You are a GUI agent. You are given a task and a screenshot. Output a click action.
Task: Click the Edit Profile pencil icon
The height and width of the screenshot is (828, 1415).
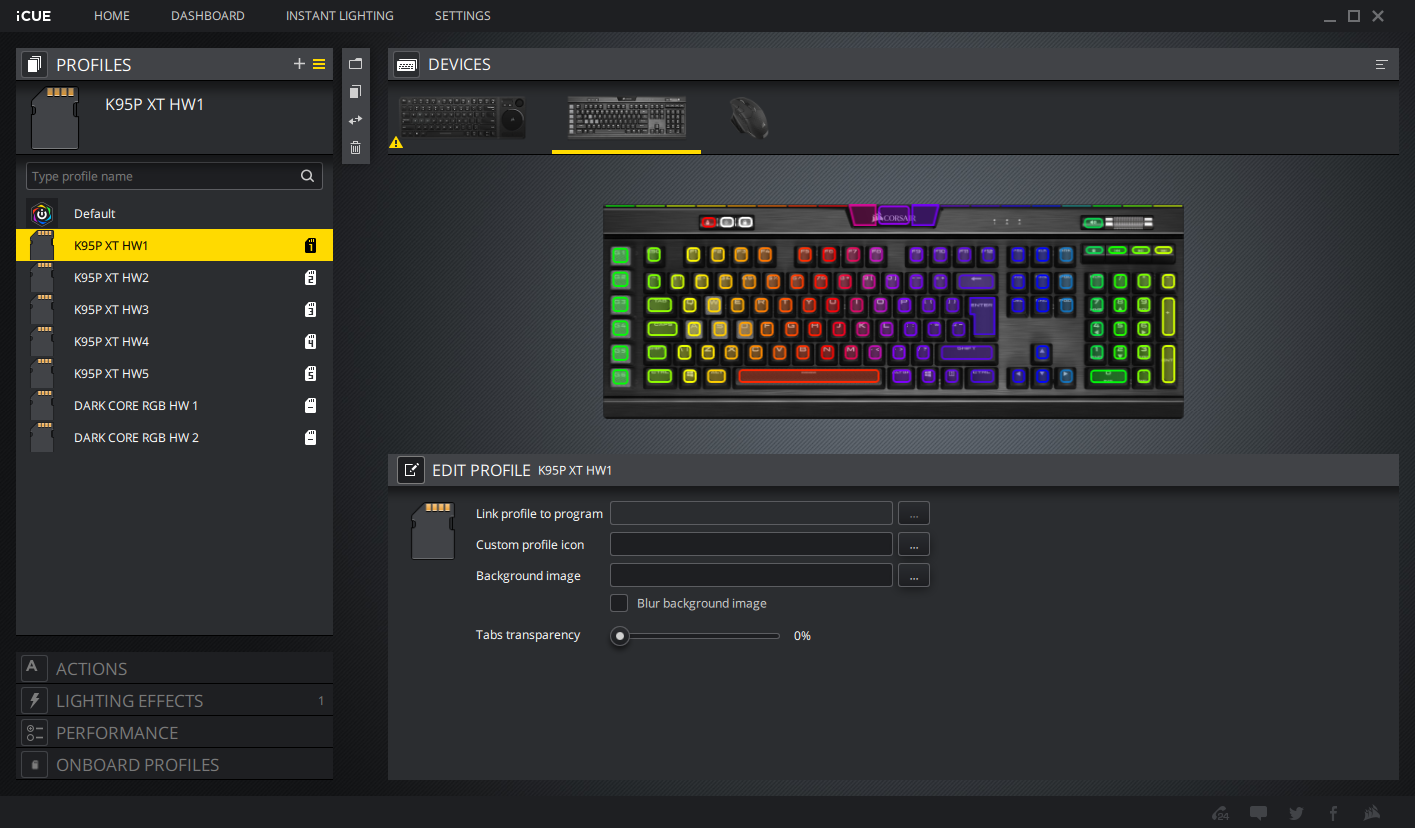tap(410, 470)
